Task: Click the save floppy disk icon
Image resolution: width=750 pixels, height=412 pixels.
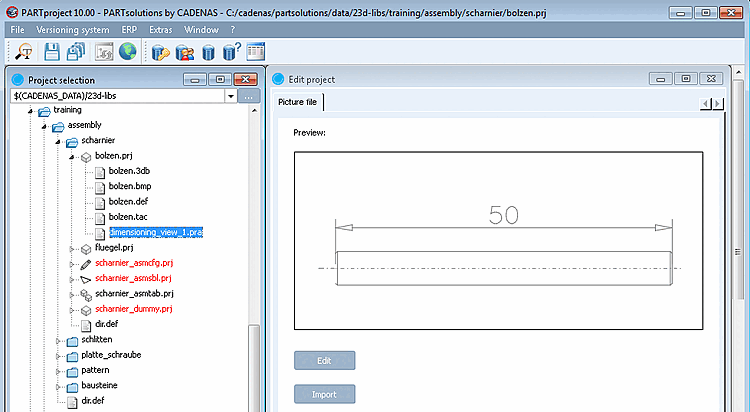Action: 52,52
